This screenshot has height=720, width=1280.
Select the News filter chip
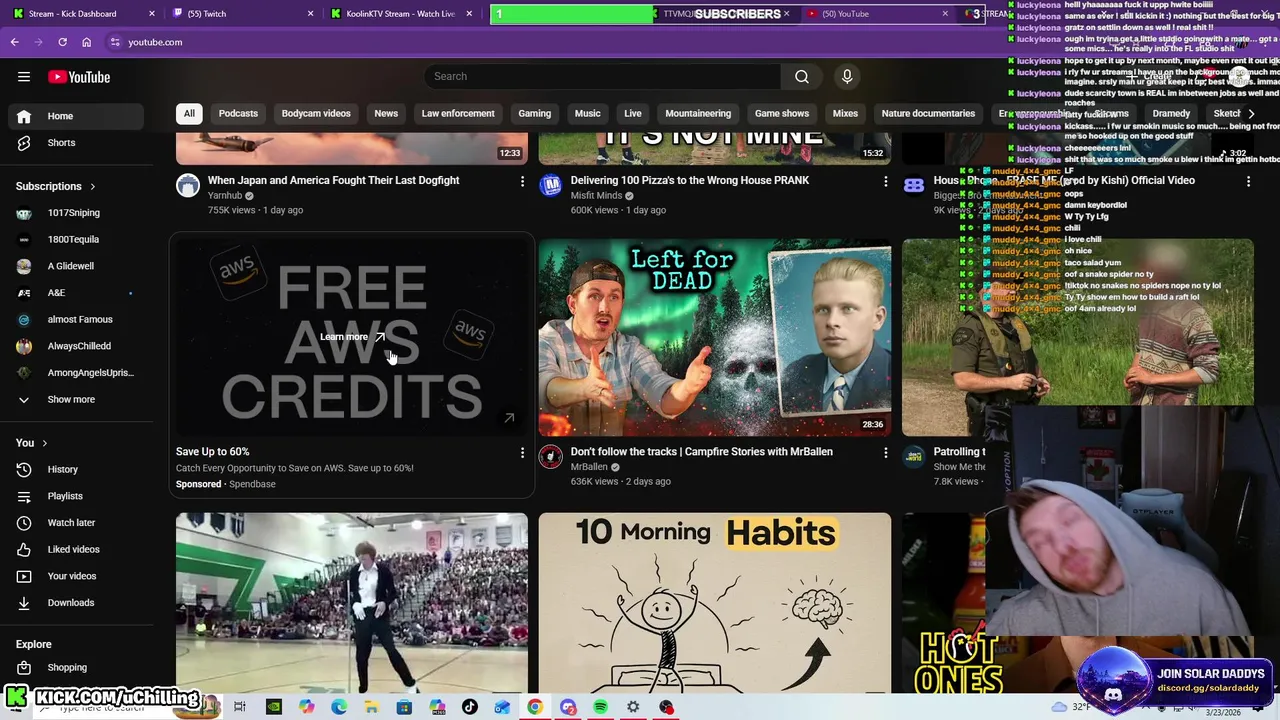(x=386, y=113)
